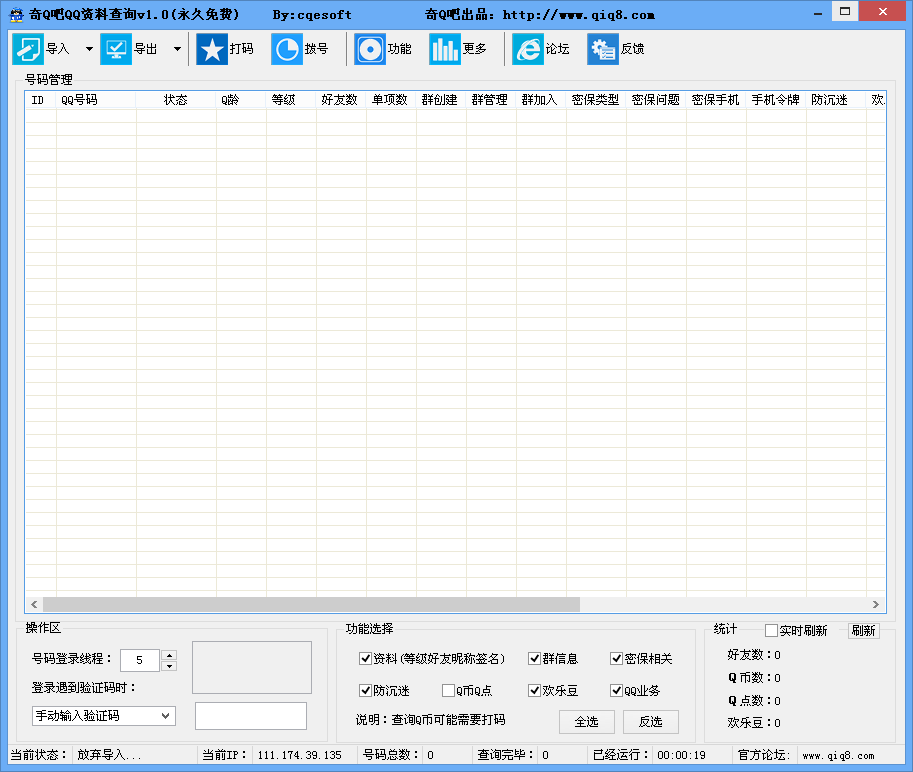
Task: Enable the Q币Q点 checkbox
Action: pos(448,691)
